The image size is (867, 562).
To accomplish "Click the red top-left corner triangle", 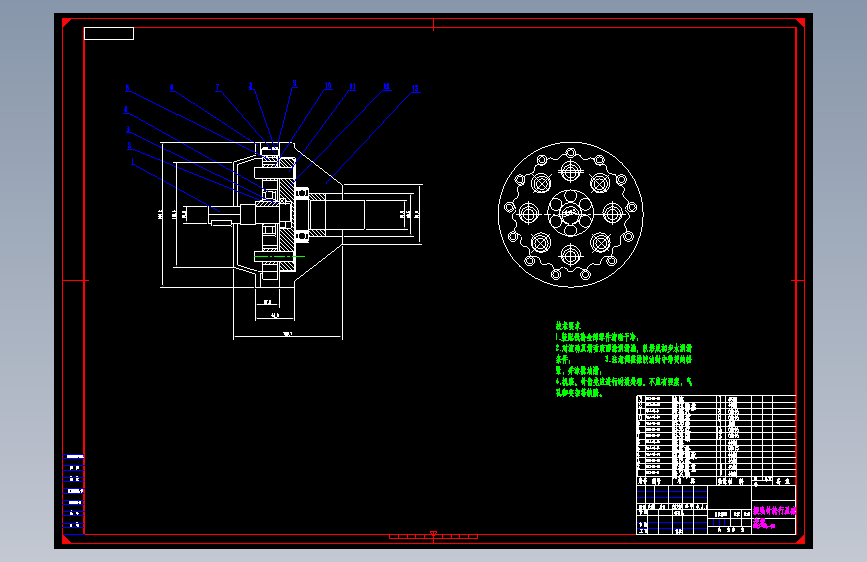I will tap(66, 23).
